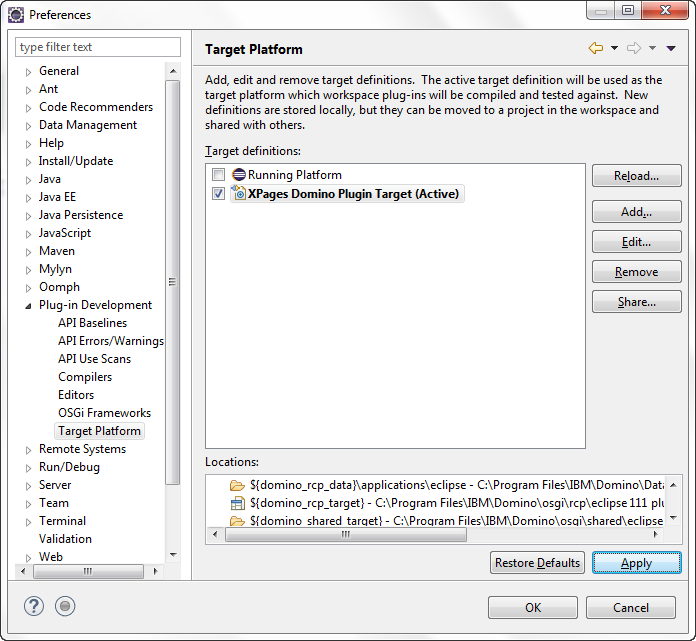696x641 pixels.
Task: Click the domino_shared_target folder icon
Action: pos(237,521)
